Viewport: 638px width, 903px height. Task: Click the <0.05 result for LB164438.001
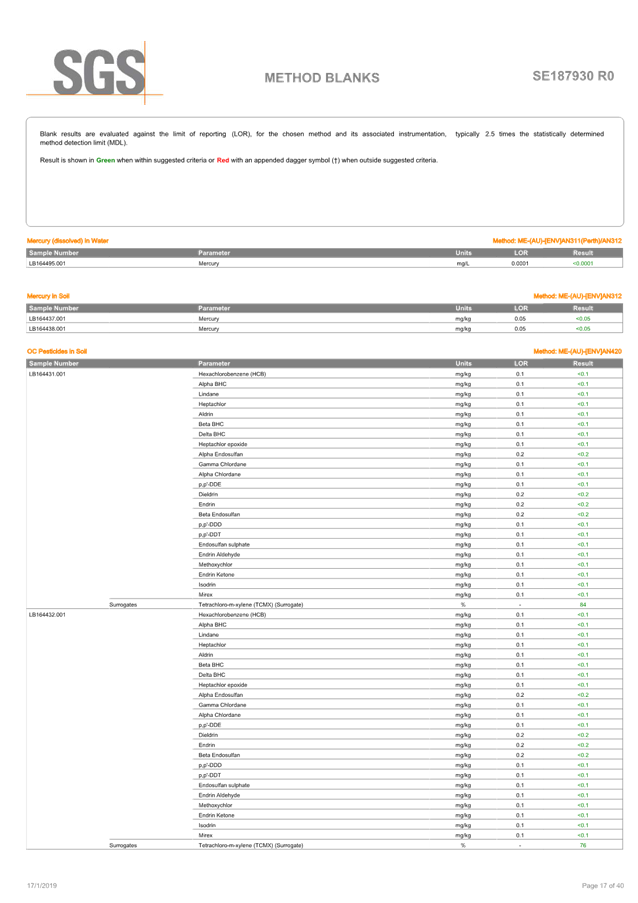click(x=583, y=329)
